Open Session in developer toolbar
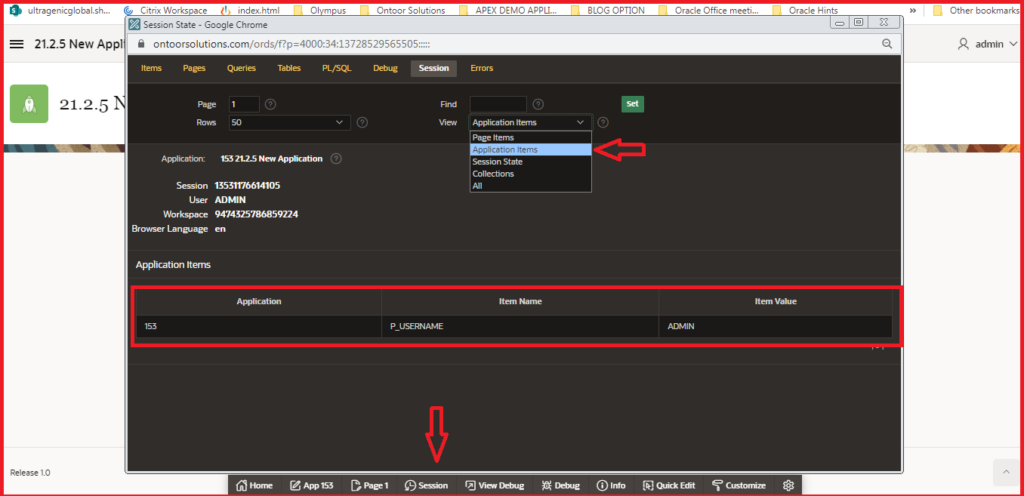The image size is (1024, 496). (x=426, y=485)
